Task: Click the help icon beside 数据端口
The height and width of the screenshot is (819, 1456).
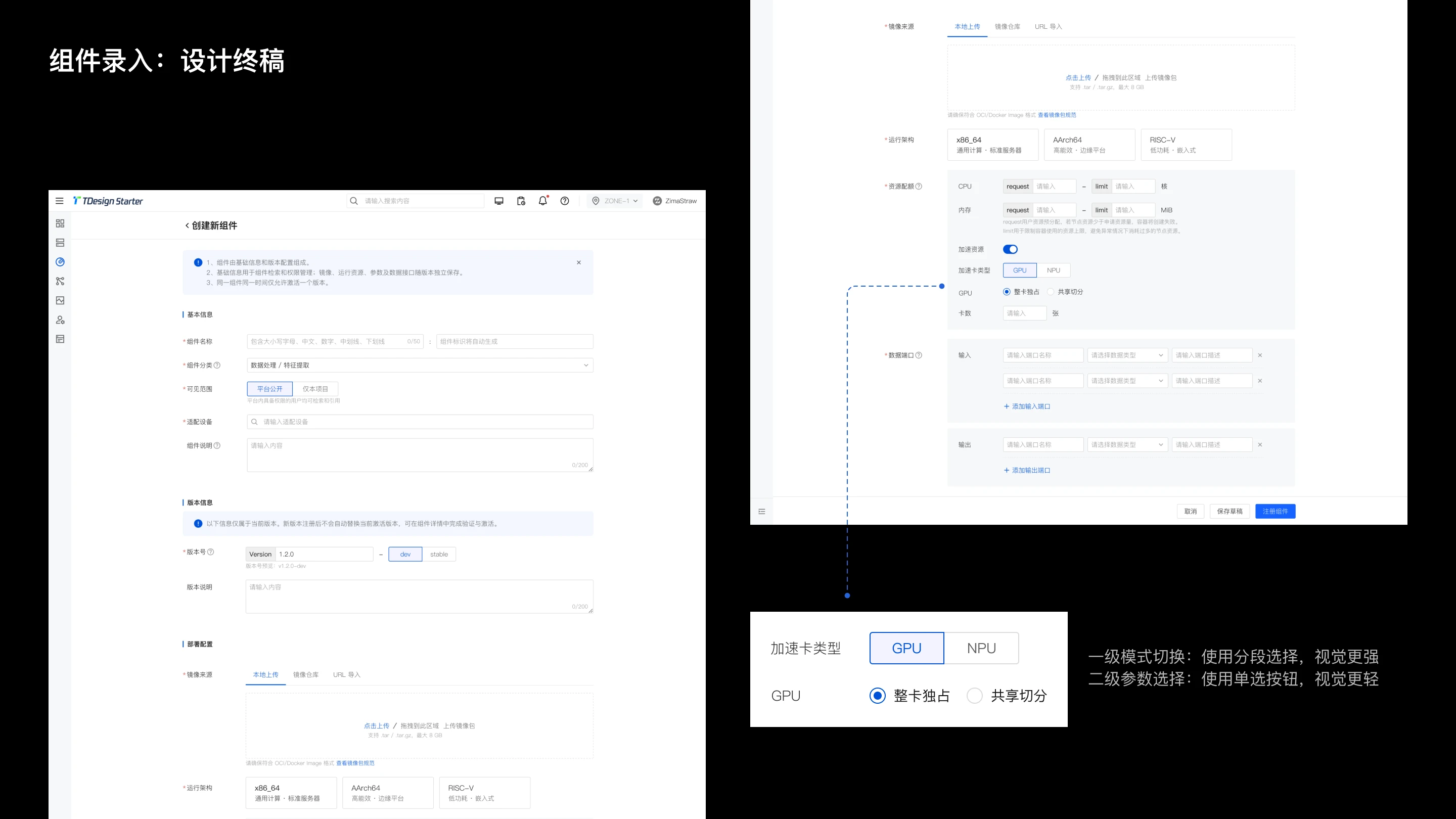Action: tap(919, 355)
